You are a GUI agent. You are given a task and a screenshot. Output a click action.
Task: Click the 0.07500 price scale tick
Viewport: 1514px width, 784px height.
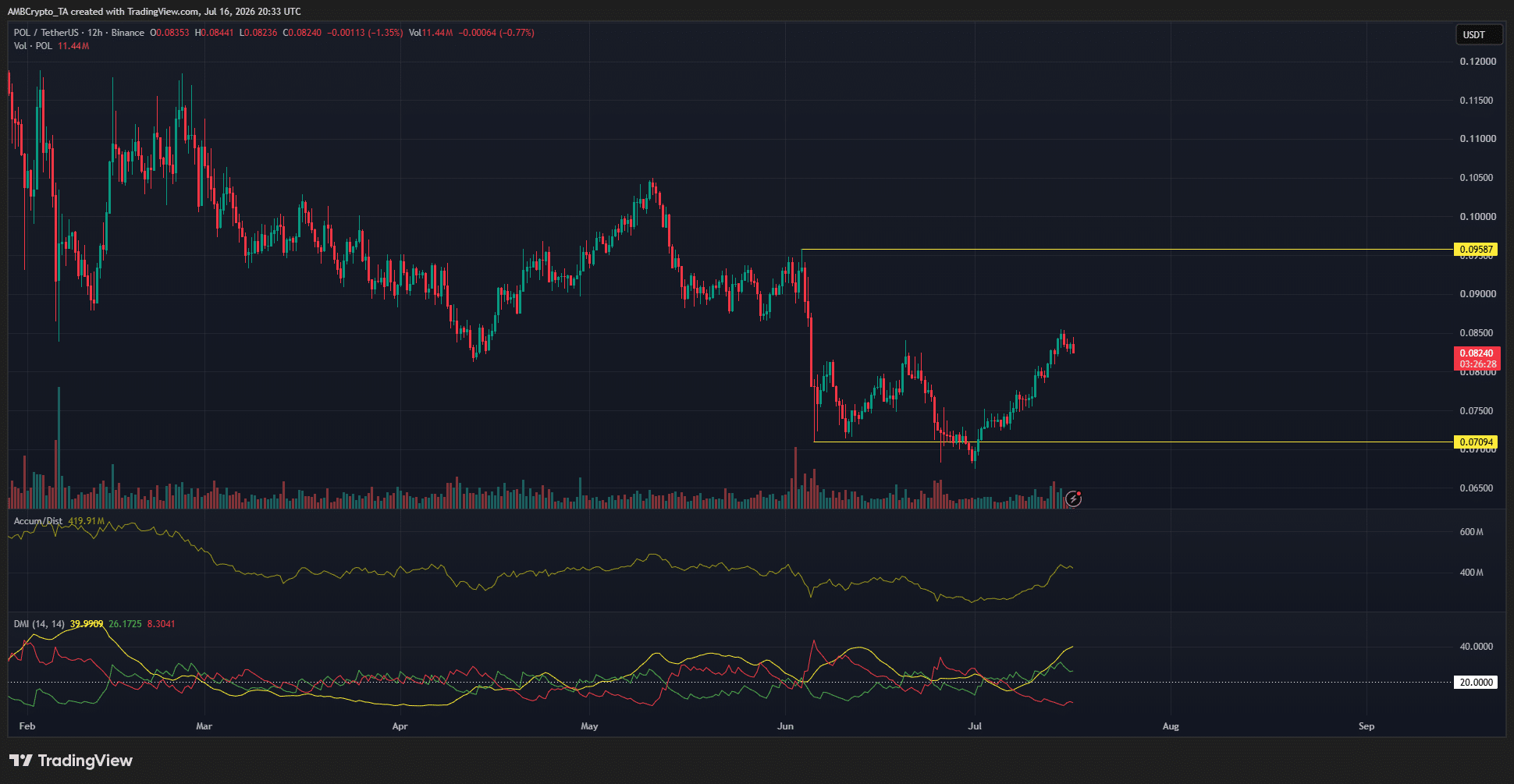coord(1478,411)
